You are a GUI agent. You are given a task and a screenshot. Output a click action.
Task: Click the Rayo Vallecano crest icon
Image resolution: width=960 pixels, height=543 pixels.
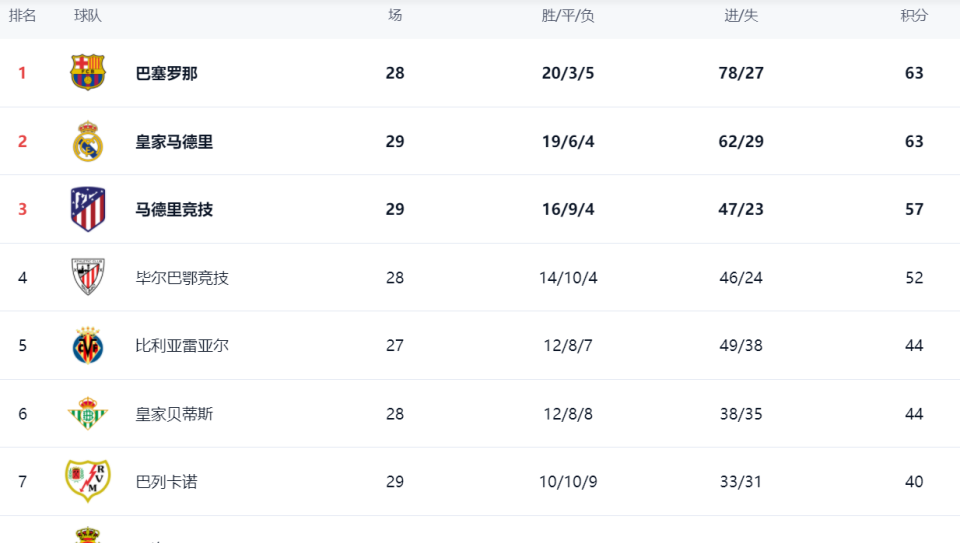(88, 481)
